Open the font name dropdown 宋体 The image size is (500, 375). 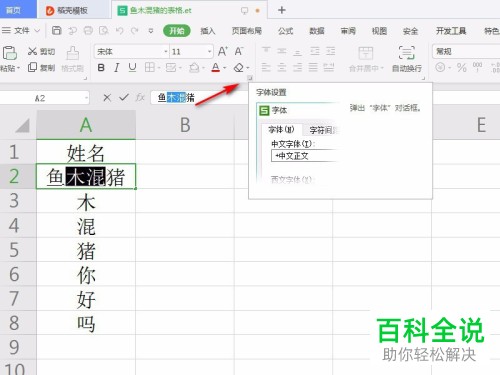tap(166, 52)
